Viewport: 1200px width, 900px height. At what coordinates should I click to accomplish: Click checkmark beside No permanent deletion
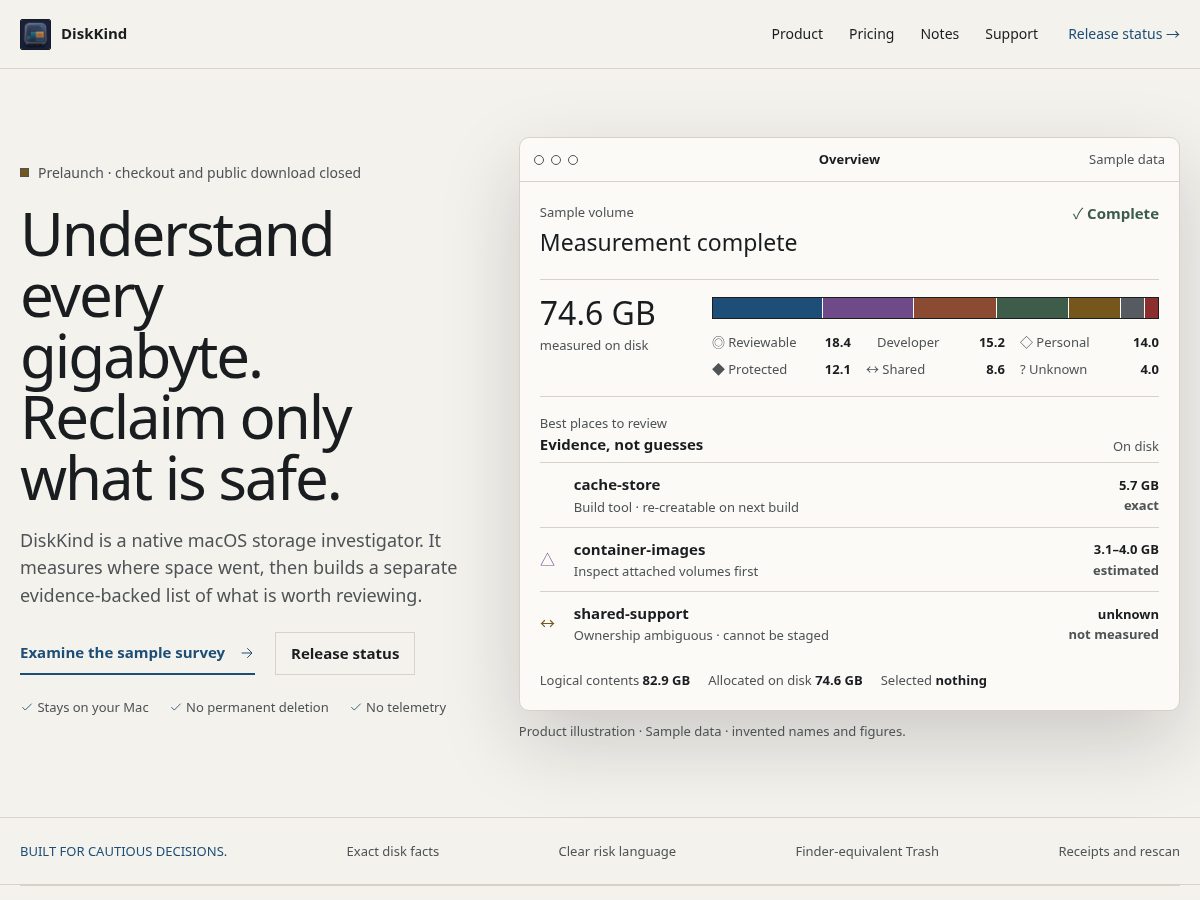[176, 707]
